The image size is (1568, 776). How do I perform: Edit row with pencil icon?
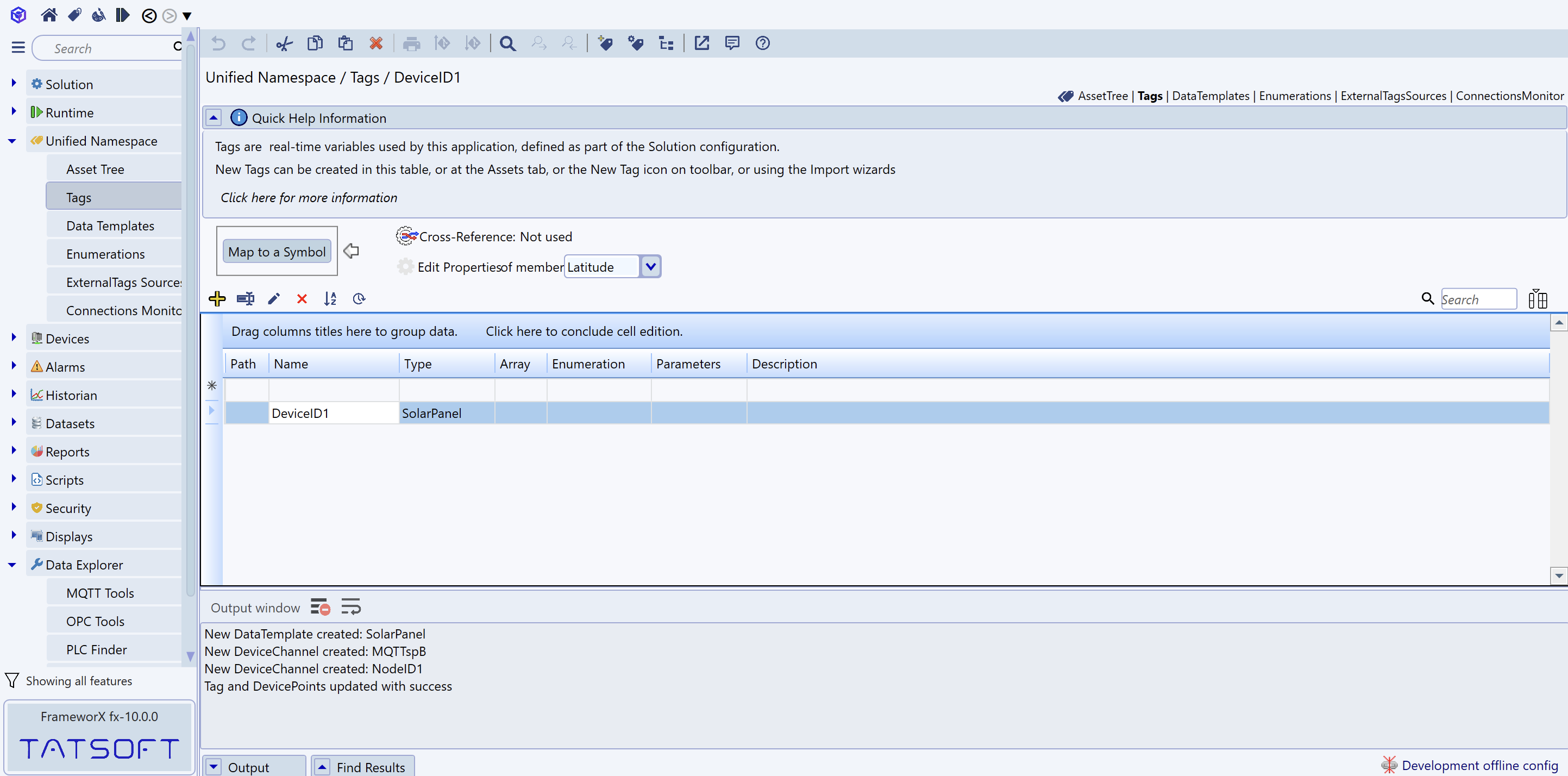coord(274,299)
